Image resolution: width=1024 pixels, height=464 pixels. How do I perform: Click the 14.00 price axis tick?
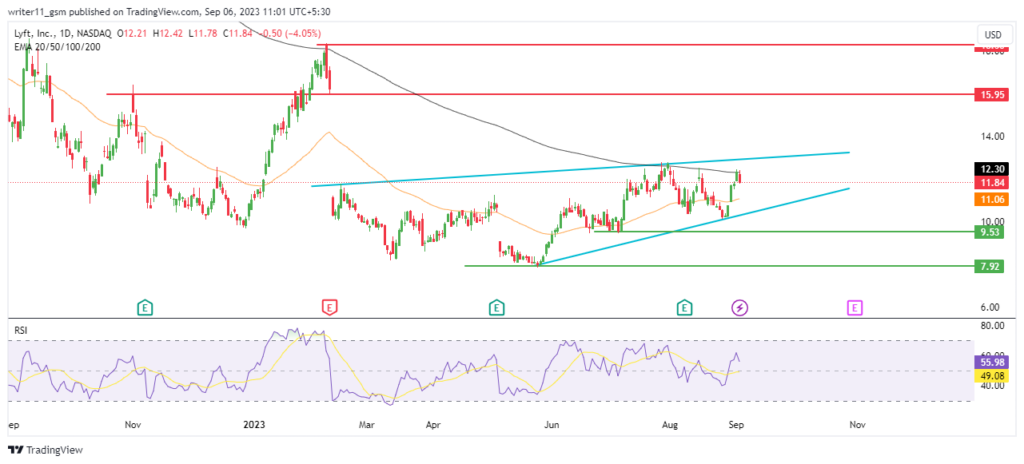[992, 136]
